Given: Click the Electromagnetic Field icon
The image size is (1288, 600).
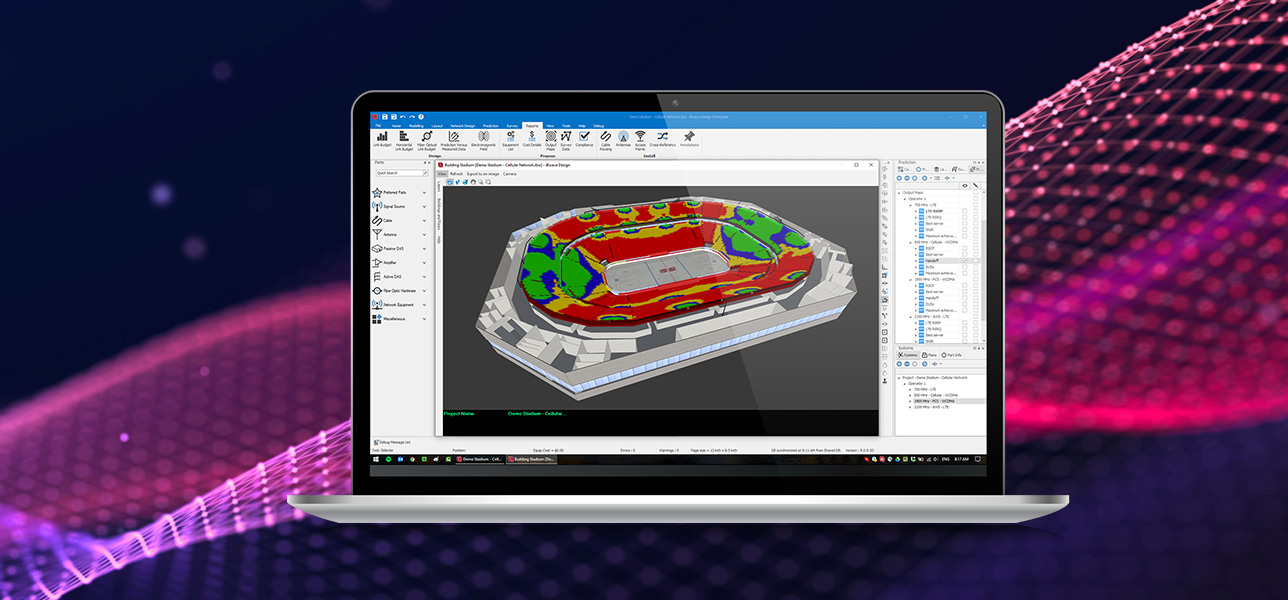Looking at the screenshot, I should [x=483, y=137].
